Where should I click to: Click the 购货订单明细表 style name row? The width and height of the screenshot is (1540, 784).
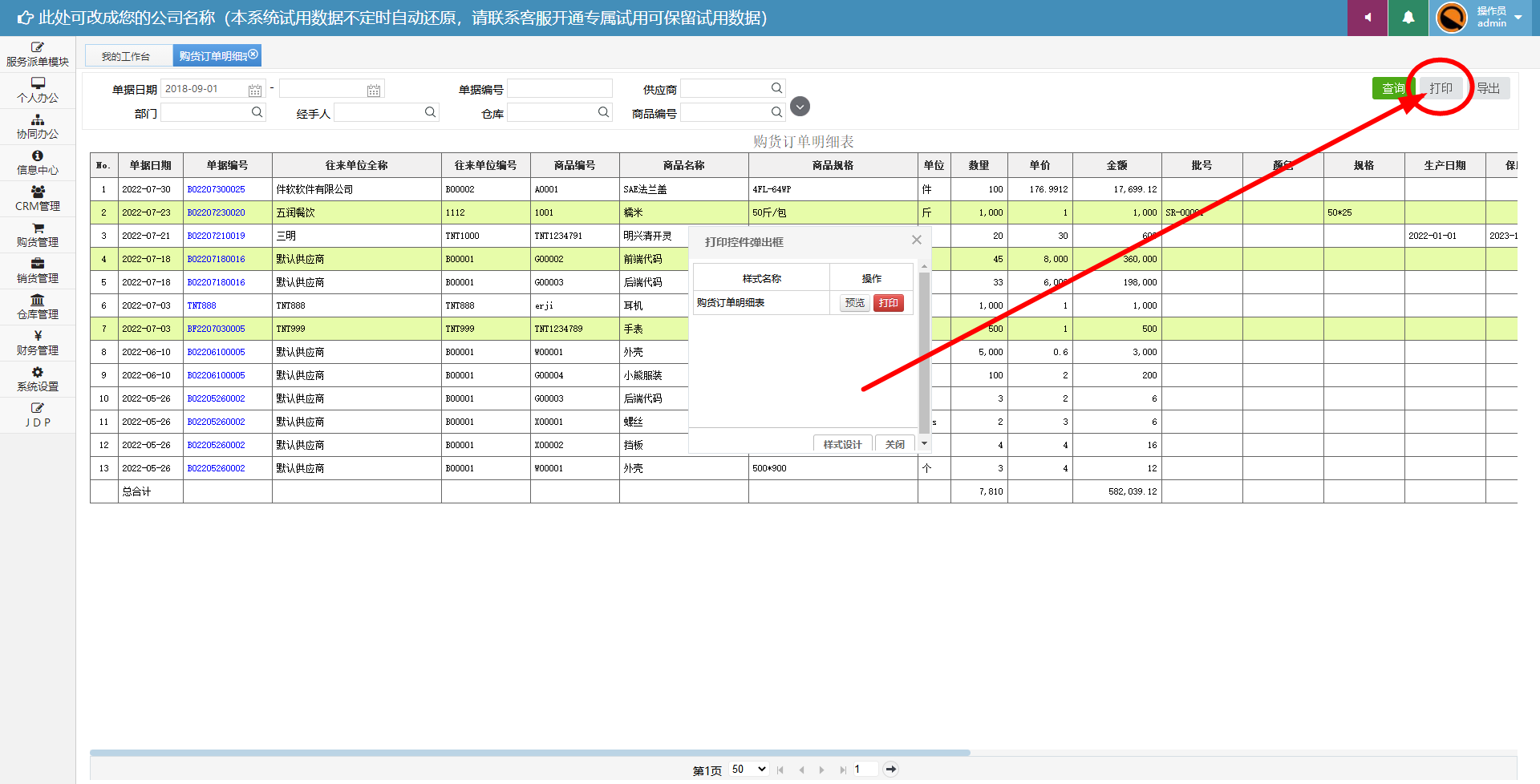pyautogui.click(x=761, y=303)
